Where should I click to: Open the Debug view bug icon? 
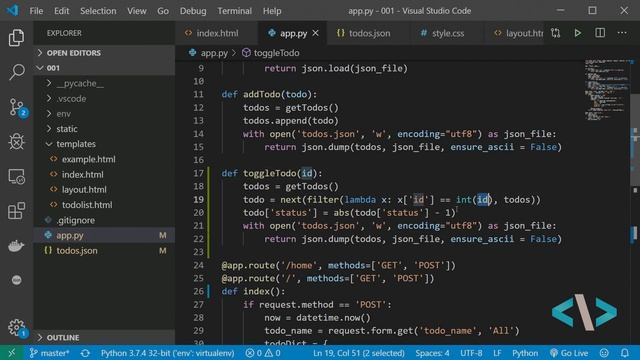click(x=16, y=142)
